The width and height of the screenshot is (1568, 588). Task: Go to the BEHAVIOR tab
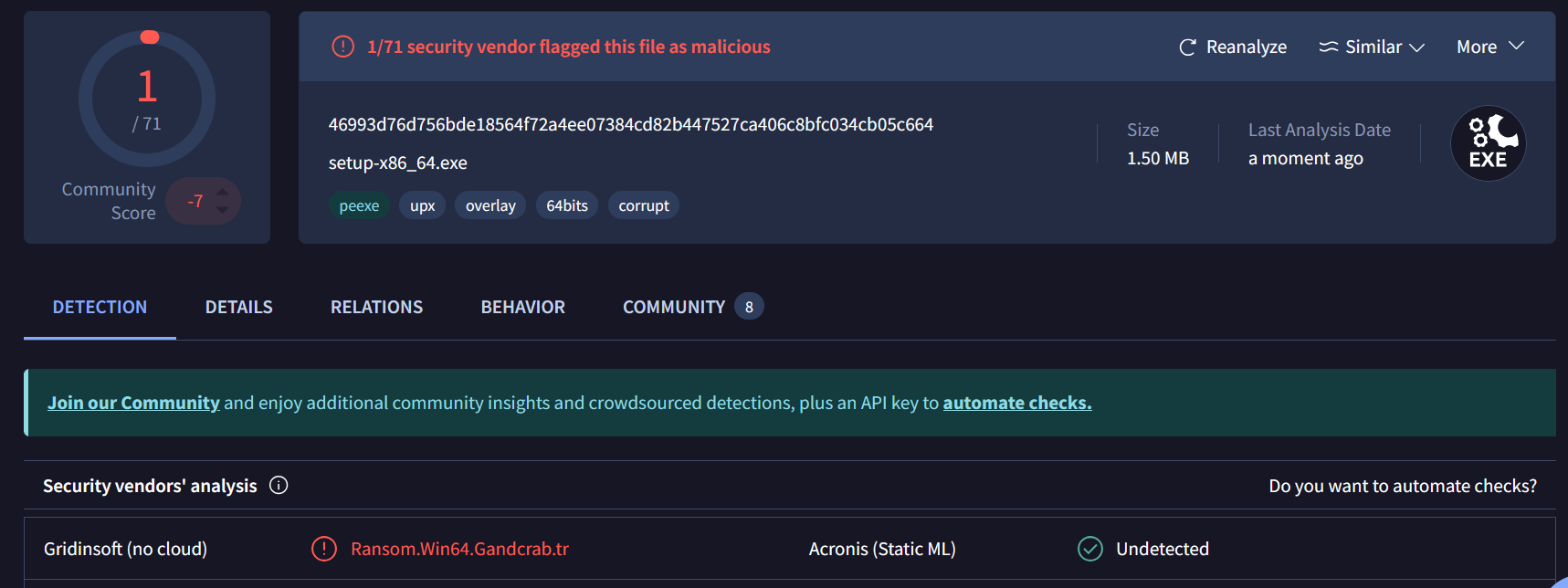[x=522, y=308]
